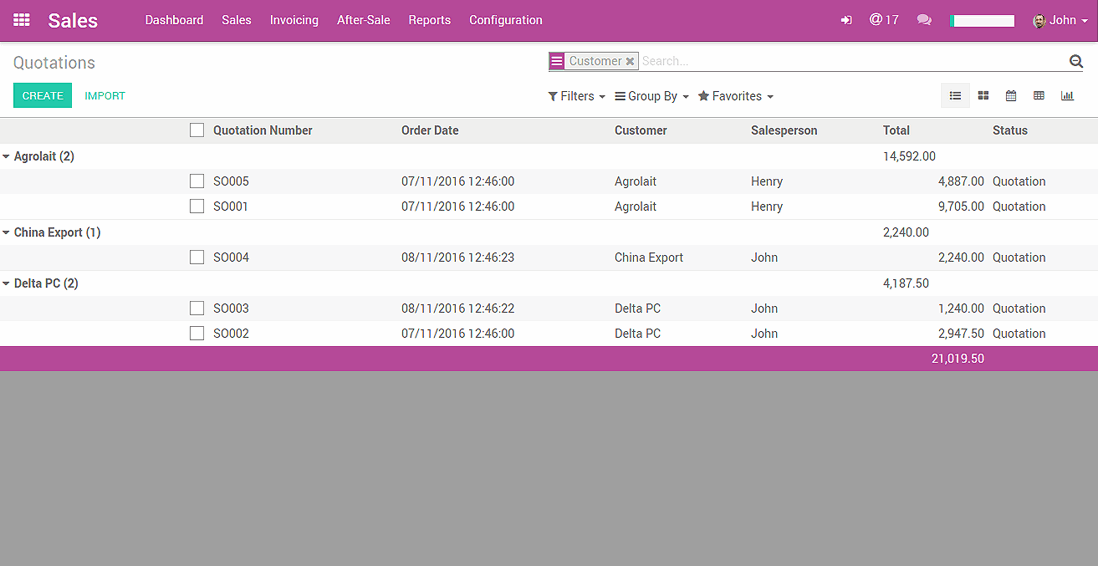Click the Agrolait group total 14,592.00

[x=909, y=156]
